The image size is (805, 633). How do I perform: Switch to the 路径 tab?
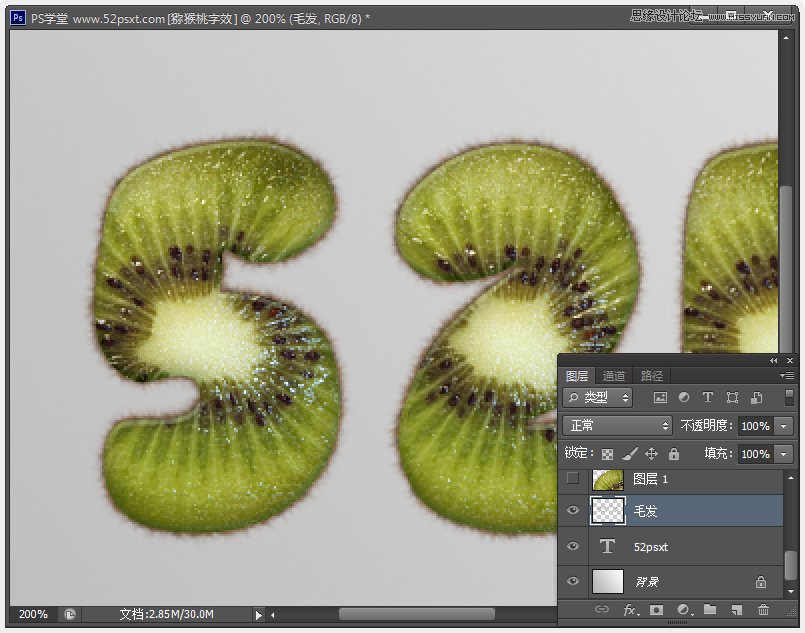(652, 376)
